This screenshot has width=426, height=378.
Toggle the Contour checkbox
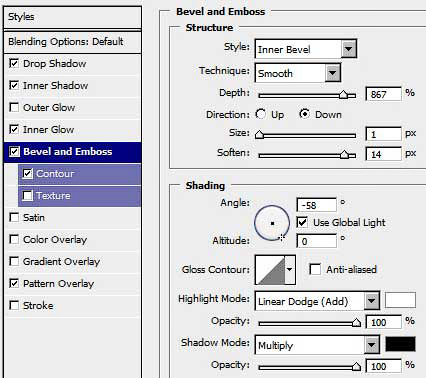coord(27,173)
